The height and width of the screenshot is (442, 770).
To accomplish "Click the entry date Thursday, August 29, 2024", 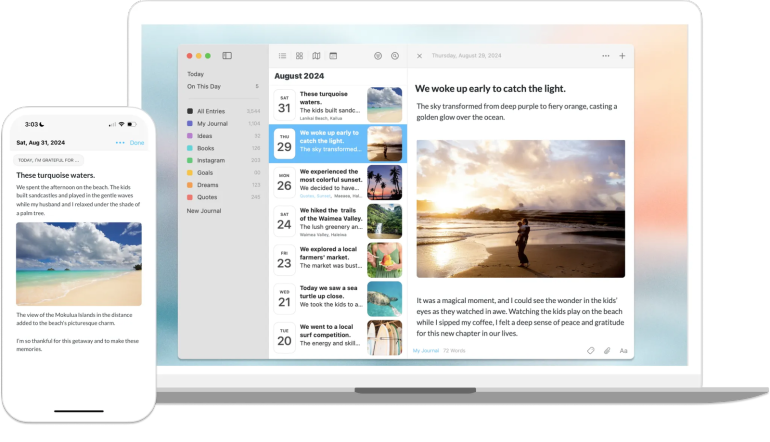I will tap(467, 56).
